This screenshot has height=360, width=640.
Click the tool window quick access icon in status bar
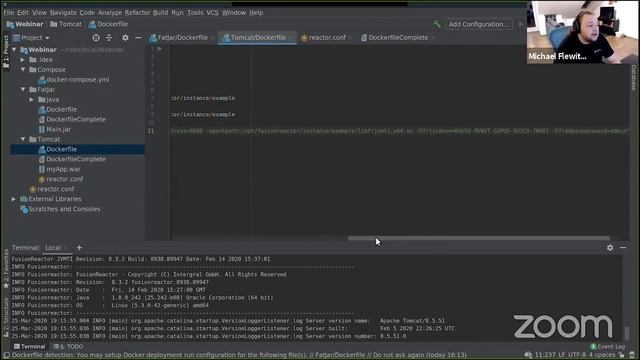click(x=7, y=355)
